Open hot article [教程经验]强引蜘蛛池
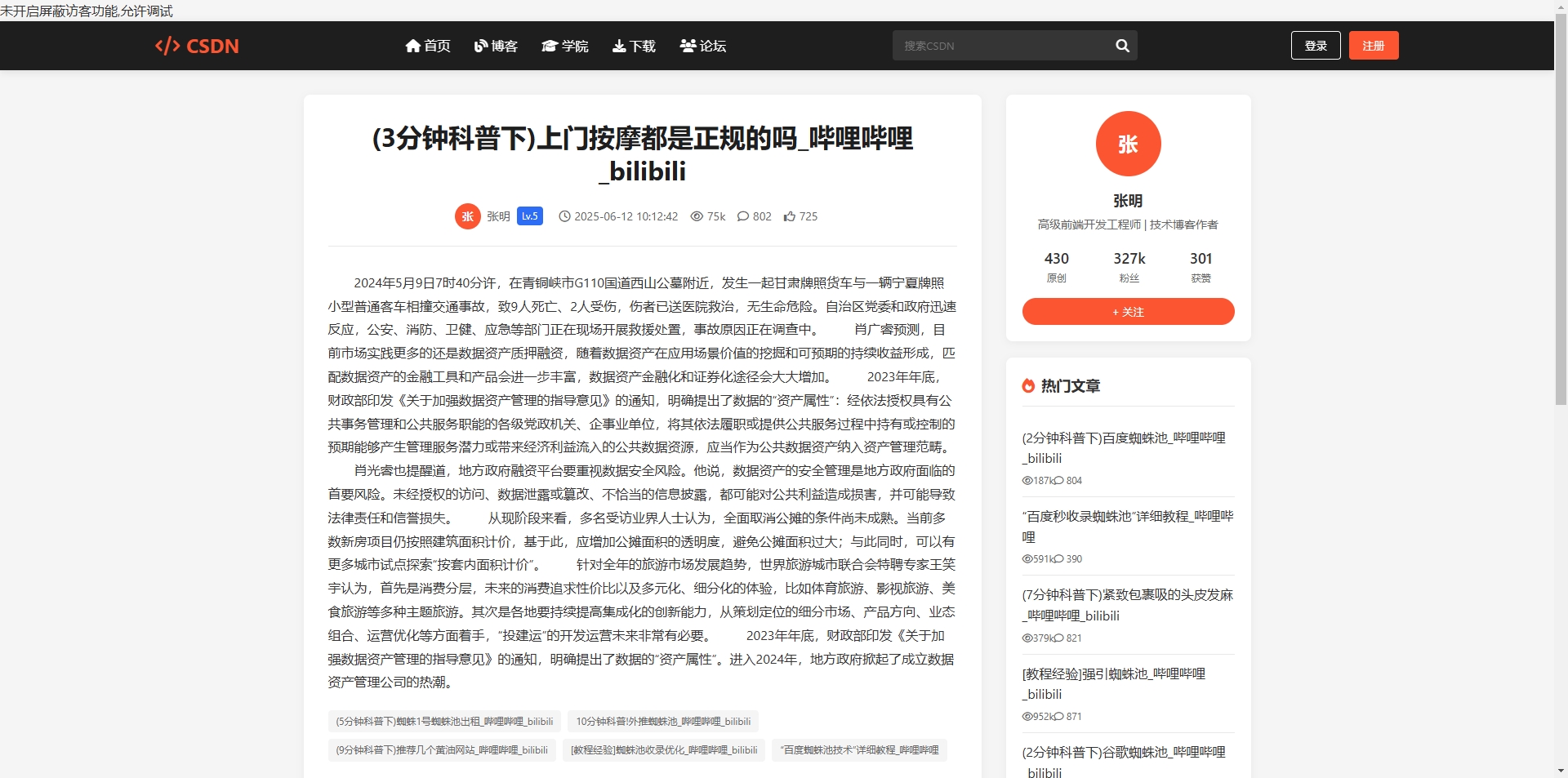 coord(1114,684)
